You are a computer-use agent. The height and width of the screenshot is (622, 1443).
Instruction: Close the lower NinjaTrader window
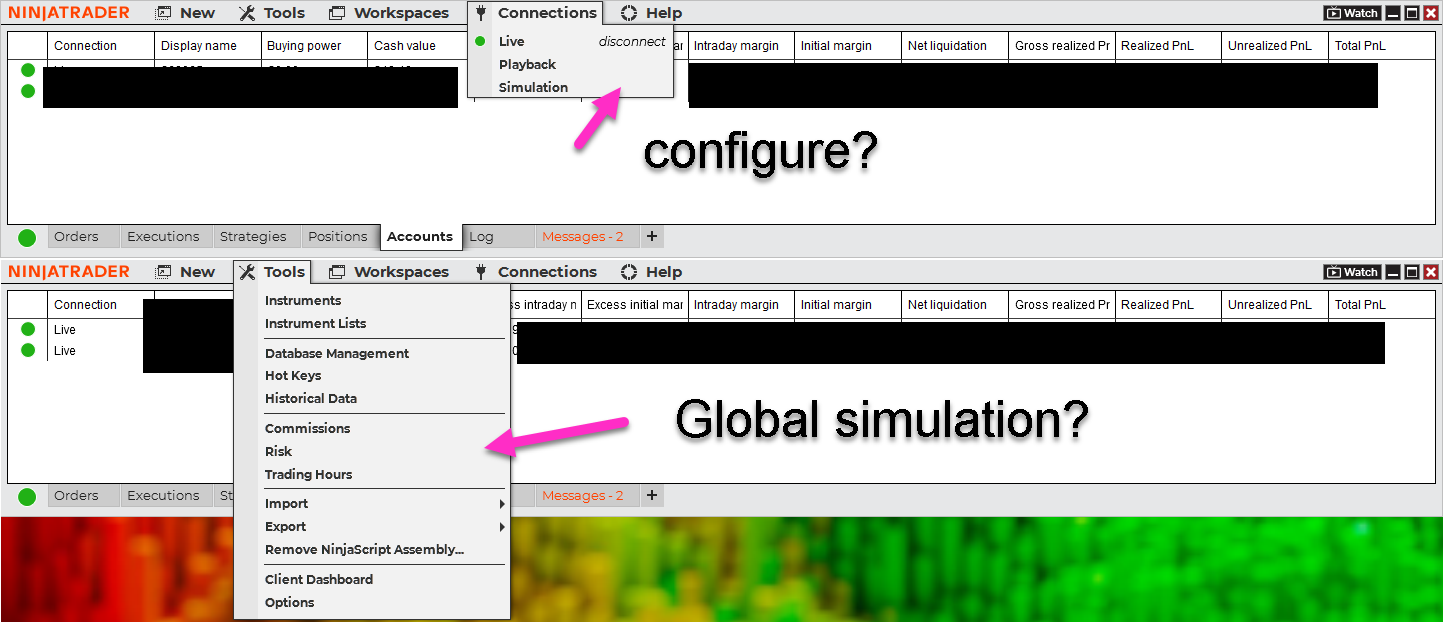pos(1431,272)
